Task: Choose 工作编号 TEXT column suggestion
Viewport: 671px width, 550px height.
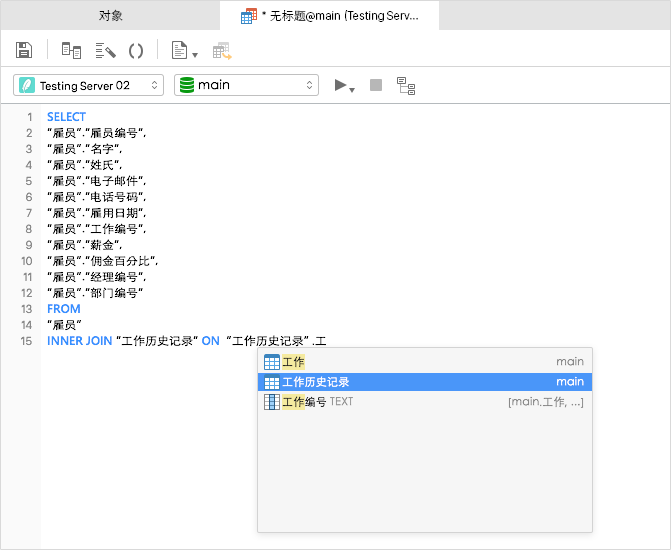Action: [425, 402]
